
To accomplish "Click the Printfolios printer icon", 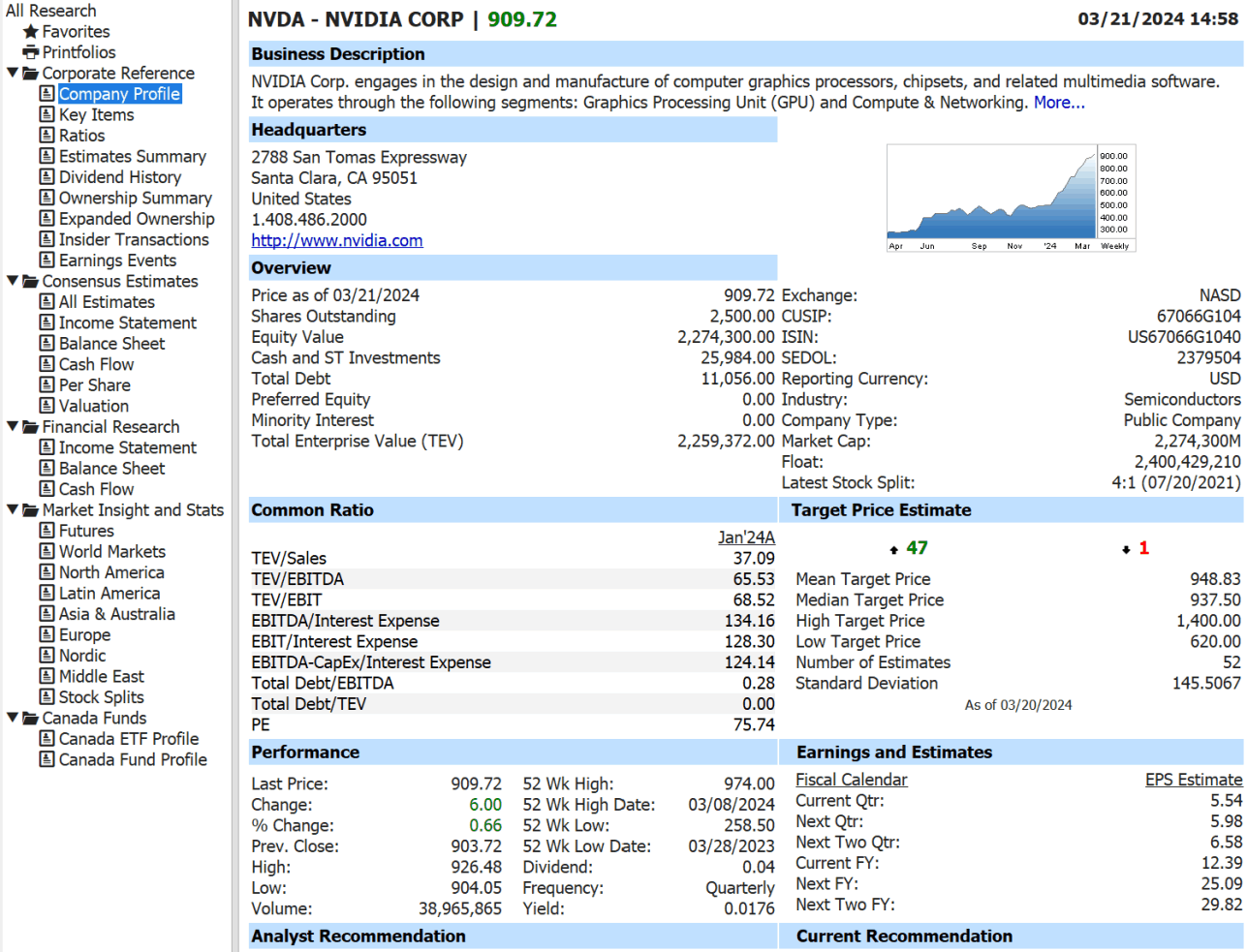I will click(x=31, y=52).
